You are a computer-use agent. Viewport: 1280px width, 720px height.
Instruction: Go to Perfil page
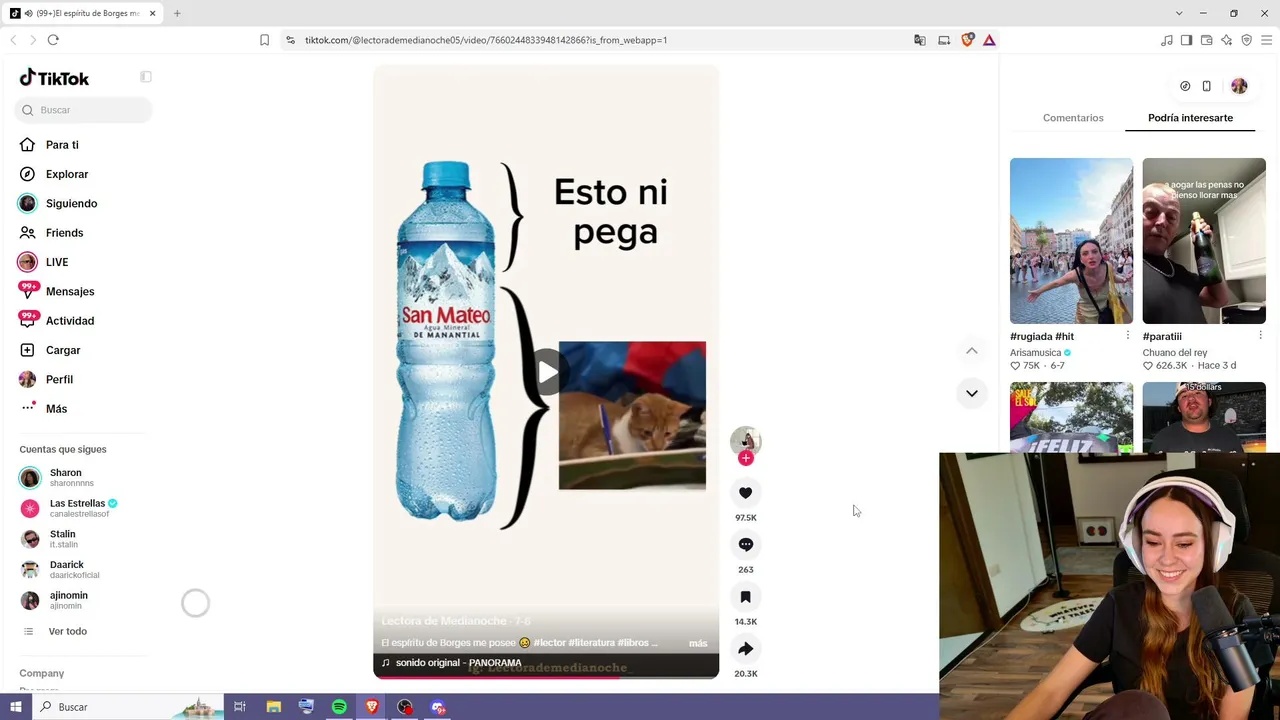[x=59, y=379]
